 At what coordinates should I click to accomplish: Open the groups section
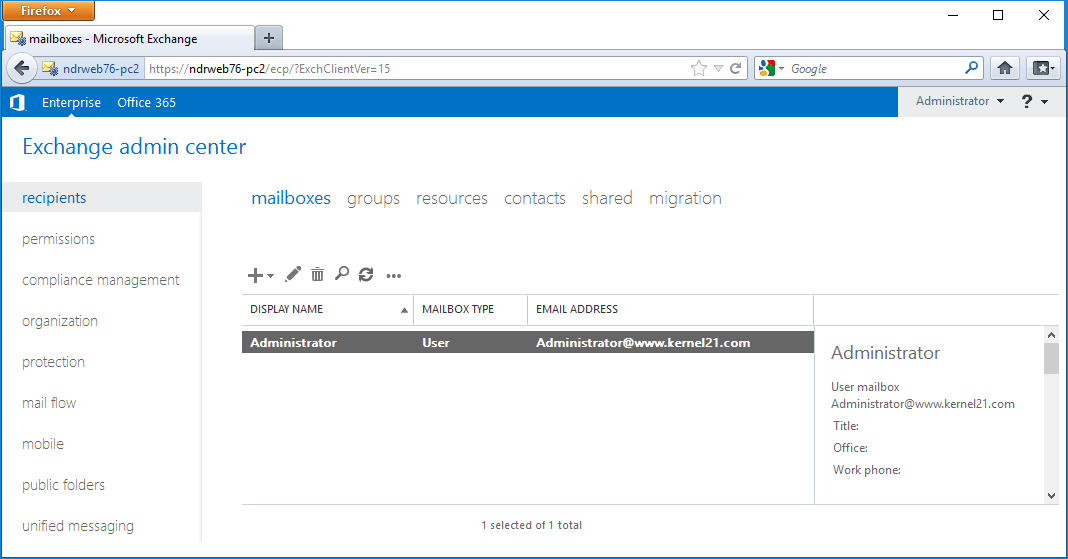click(373, 199)
